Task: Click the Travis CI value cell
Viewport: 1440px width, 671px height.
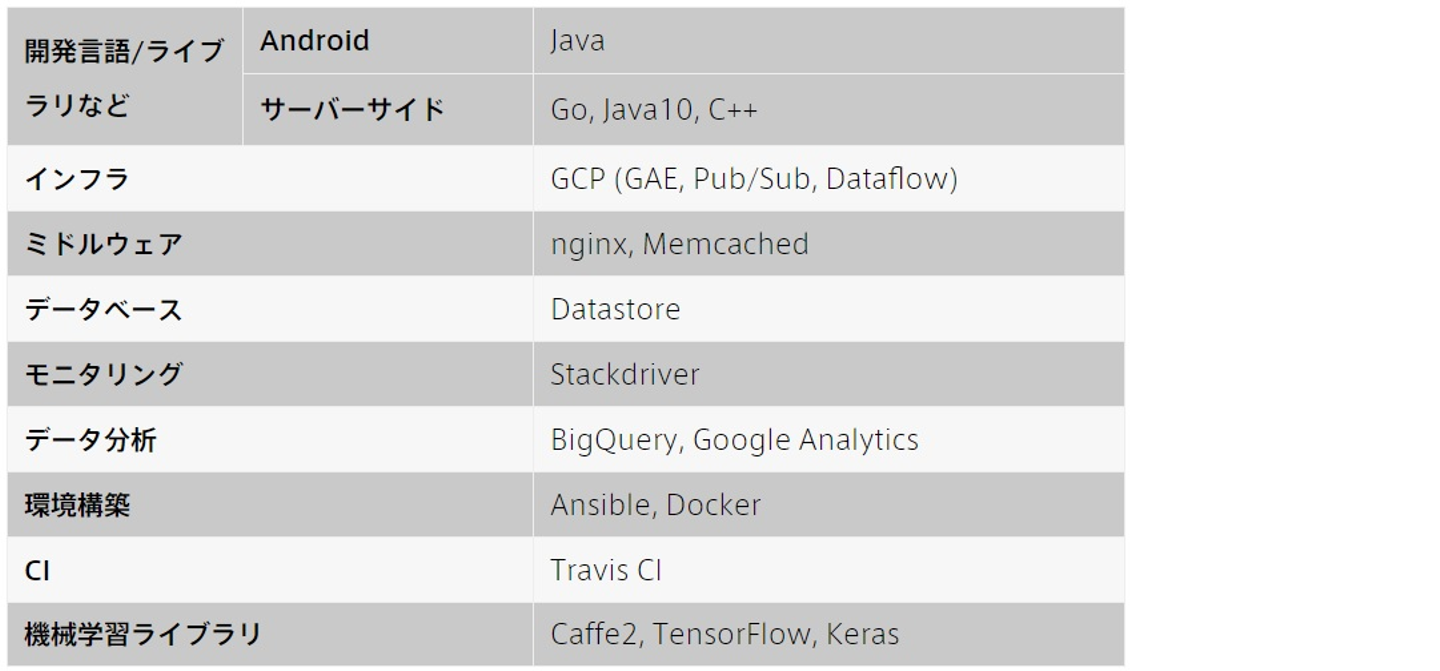Action: coord(606,570)
